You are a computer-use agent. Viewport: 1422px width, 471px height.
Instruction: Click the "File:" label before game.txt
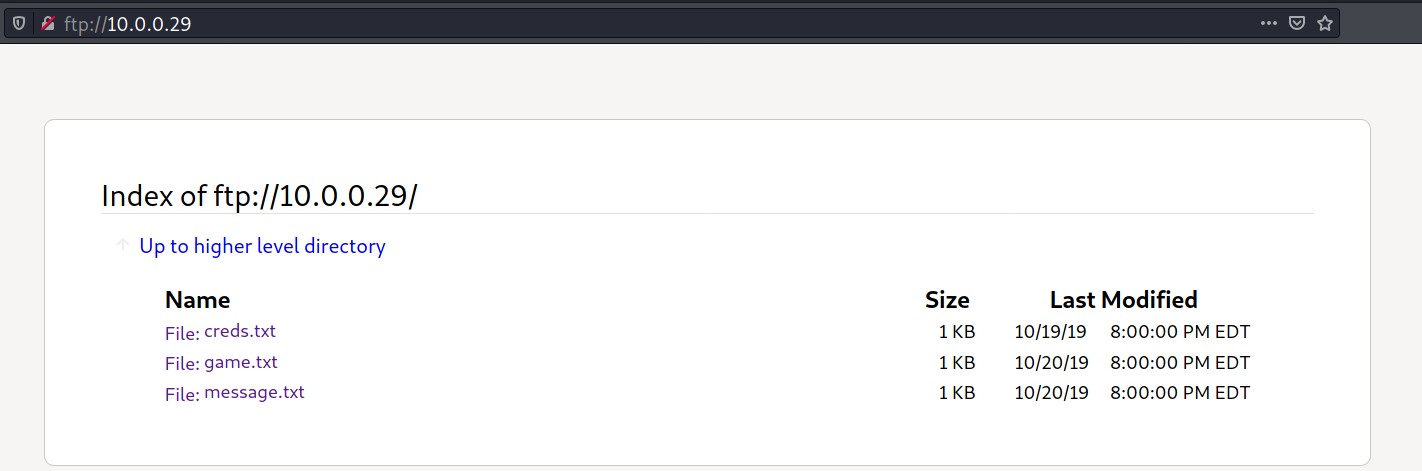[182, 364]
